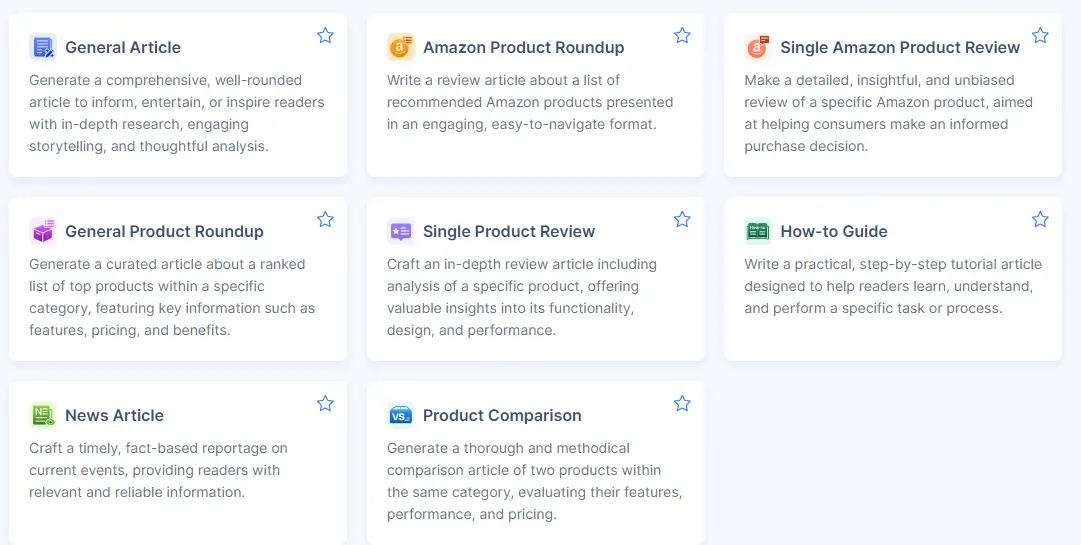
Task: Open the How-to Guide title link
Action: tap(834, 231)
